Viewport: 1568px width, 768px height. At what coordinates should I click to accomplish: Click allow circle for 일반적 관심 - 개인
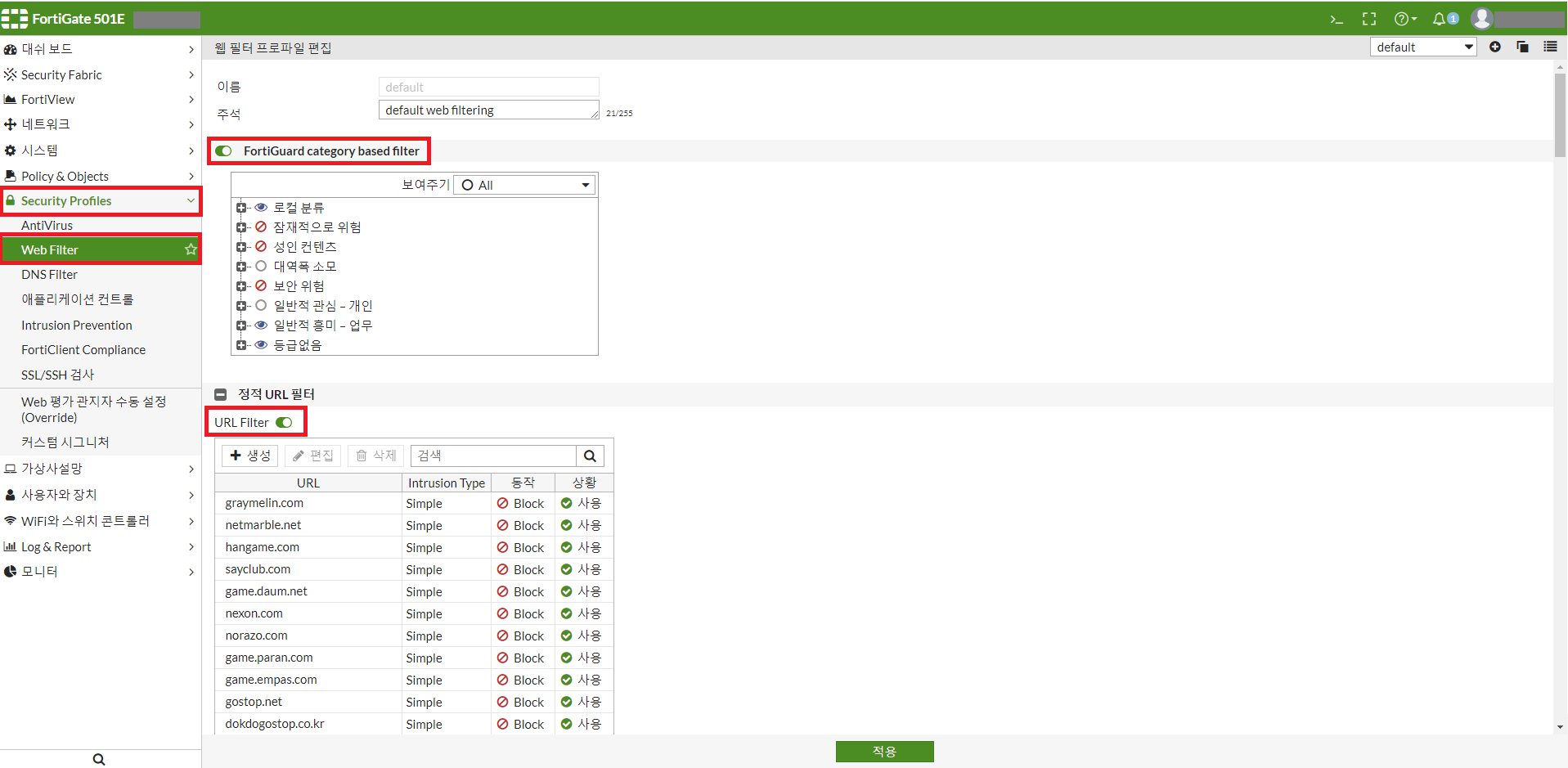tap(261, 305)
